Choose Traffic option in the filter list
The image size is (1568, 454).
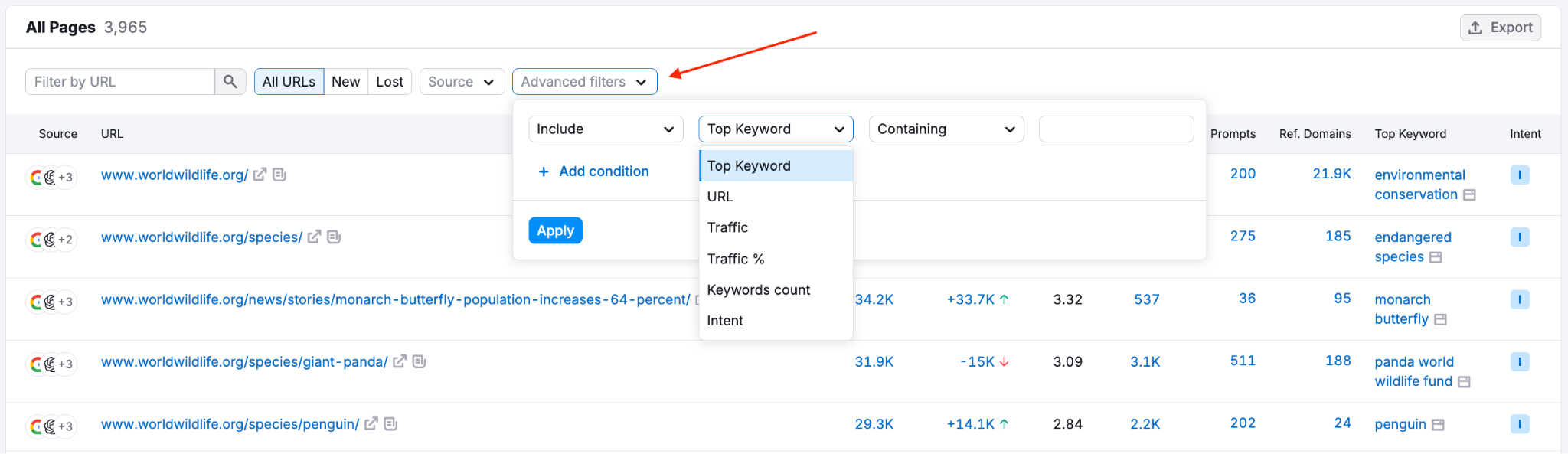(776, 227)
